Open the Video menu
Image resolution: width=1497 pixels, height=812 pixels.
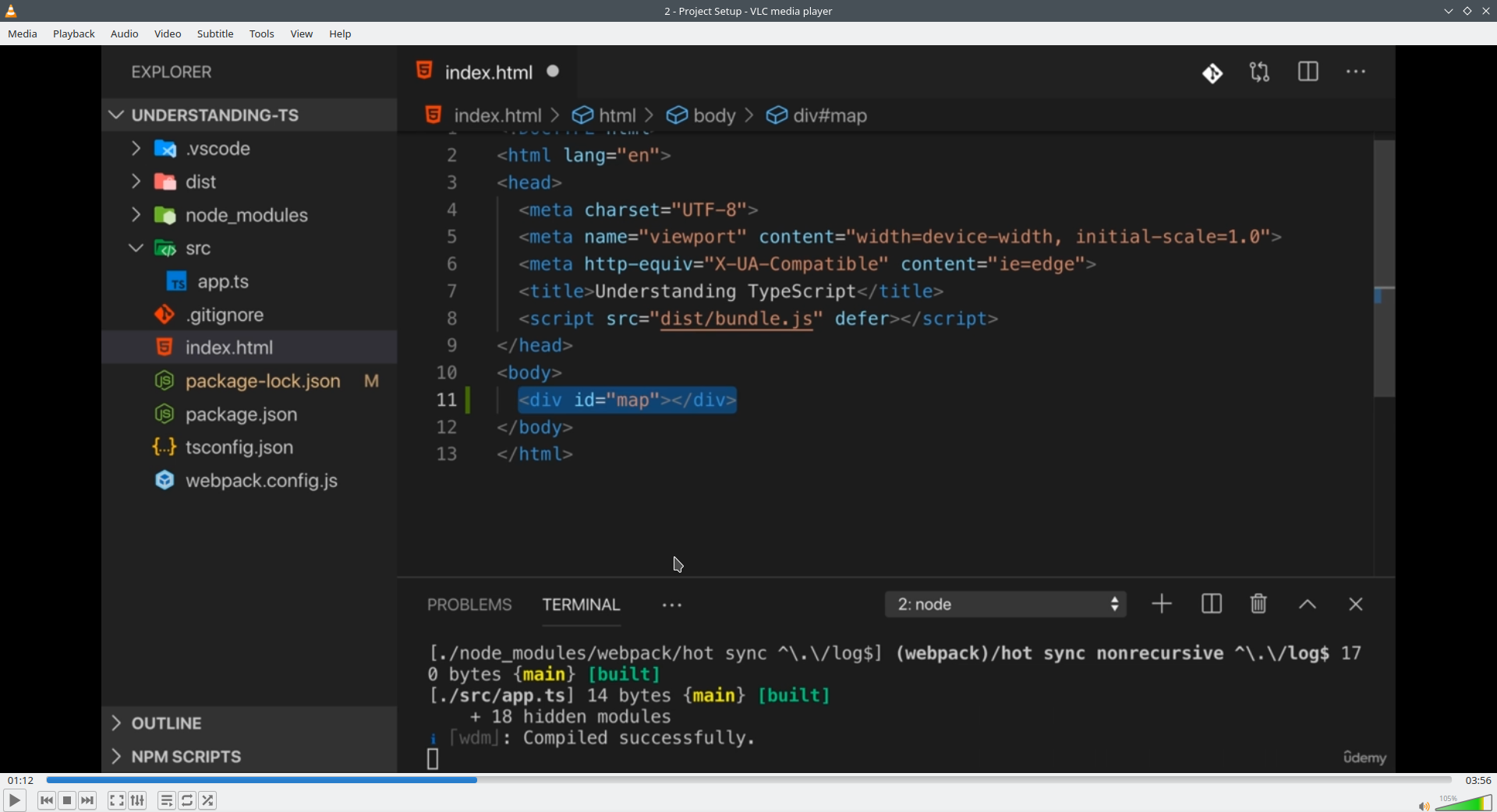168,34
